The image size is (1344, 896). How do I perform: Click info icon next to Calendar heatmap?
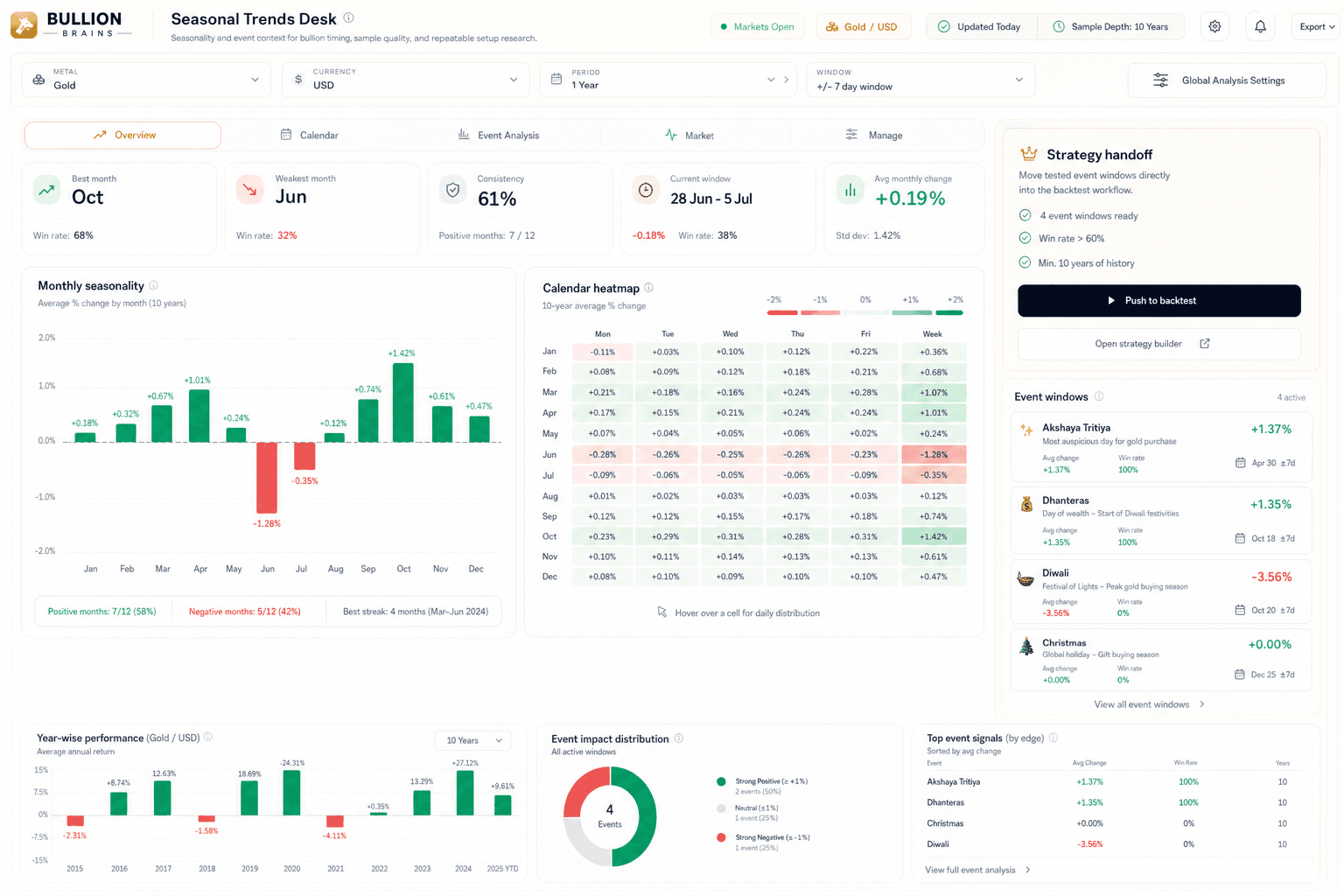[x=648, y=287]
